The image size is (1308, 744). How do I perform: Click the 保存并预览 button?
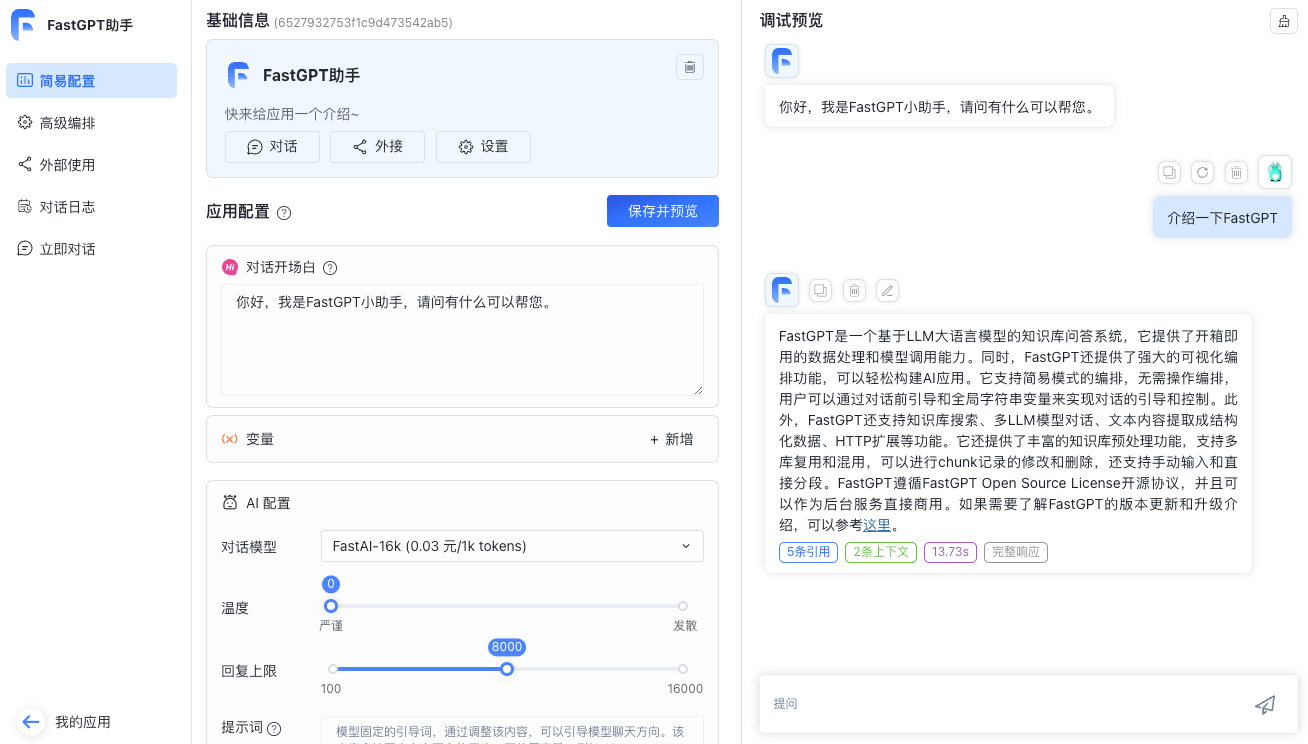662,211
